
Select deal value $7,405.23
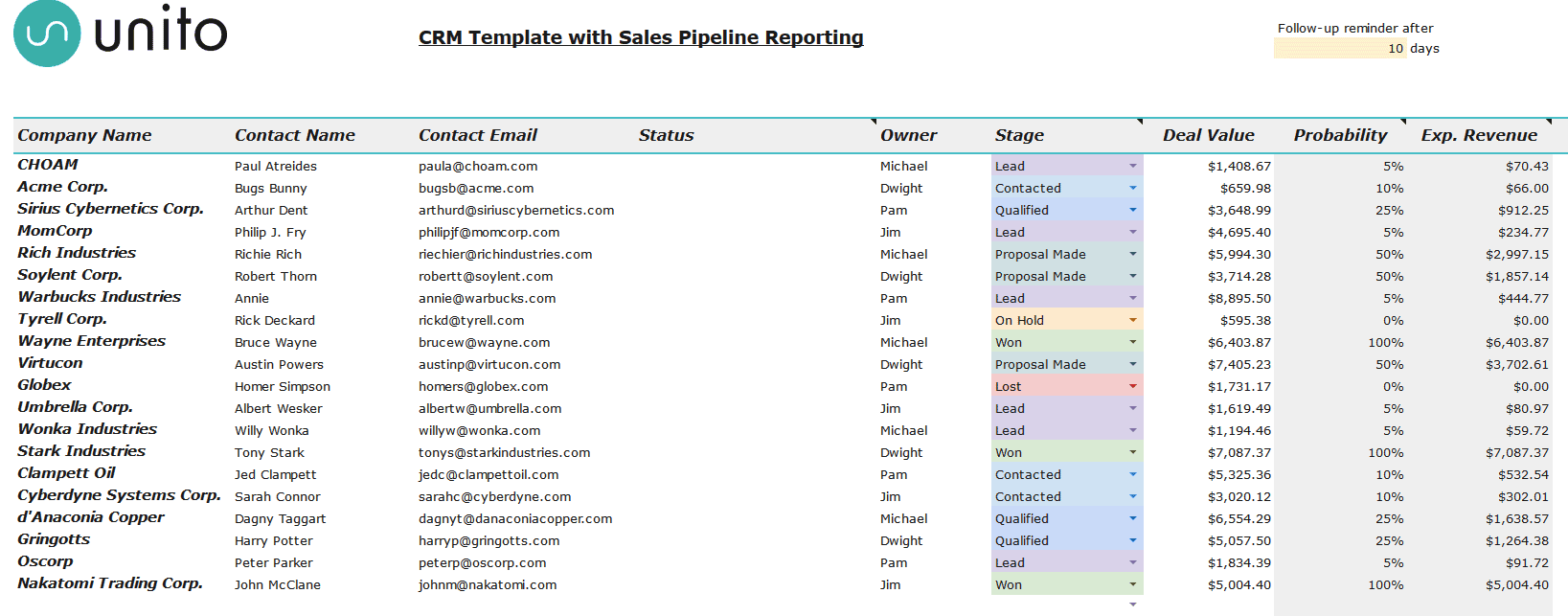[1239, 364]
